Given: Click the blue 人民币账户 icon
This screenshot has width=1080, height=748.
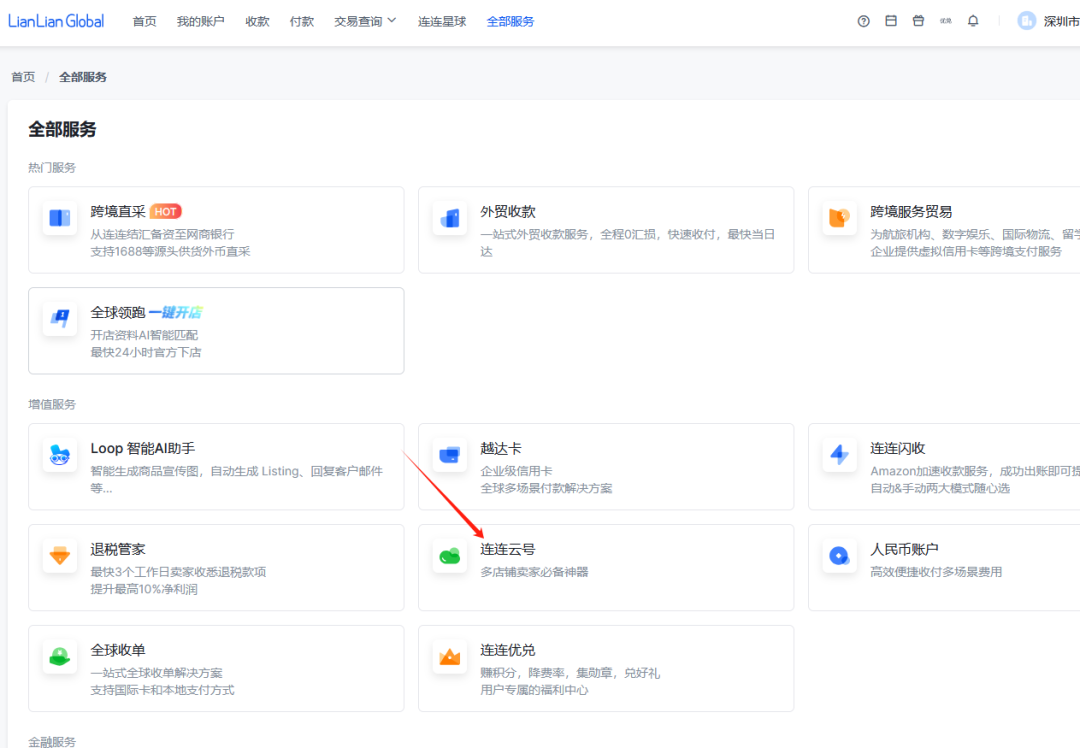Looking at the screenshot, I should pyautogui.click(x=840, y=556).
